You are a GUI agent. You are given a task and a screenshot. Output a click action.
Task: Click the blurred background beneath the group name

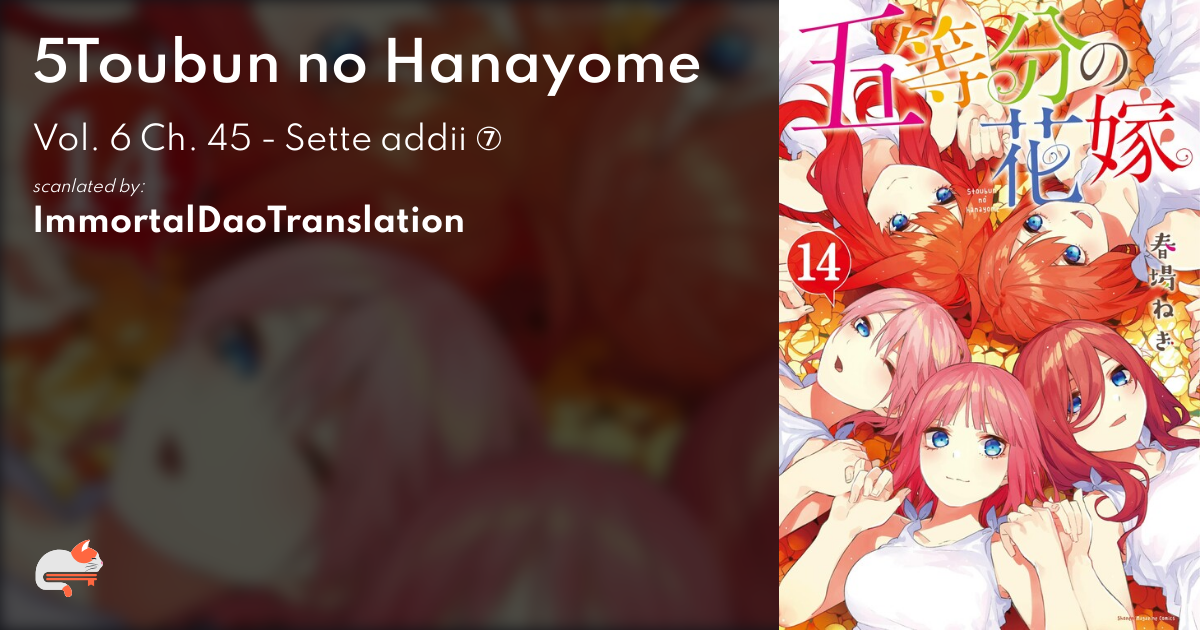pyautogui.click(x=390, y=420)
